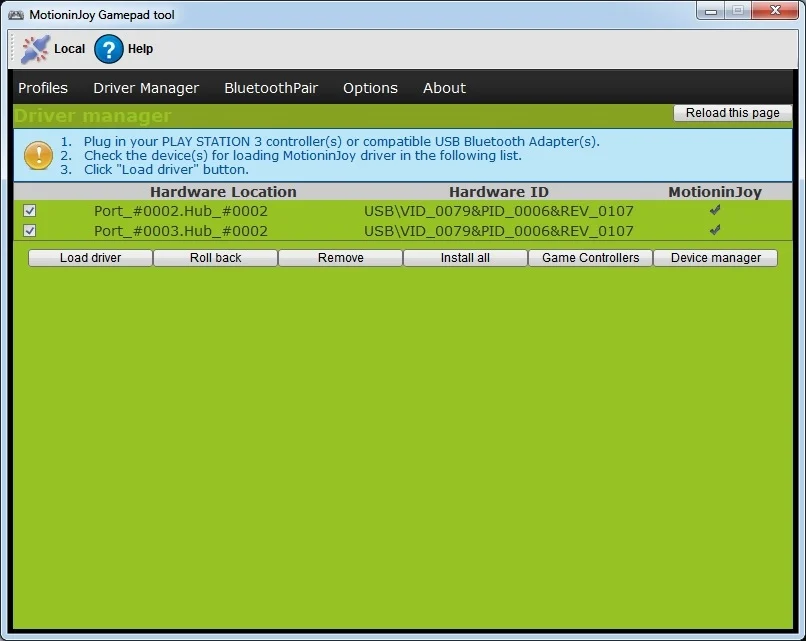The image size is (806, 641).
Task: Click the Hardware ID column header
Action: pyautogui.click(x=499, y=192)
